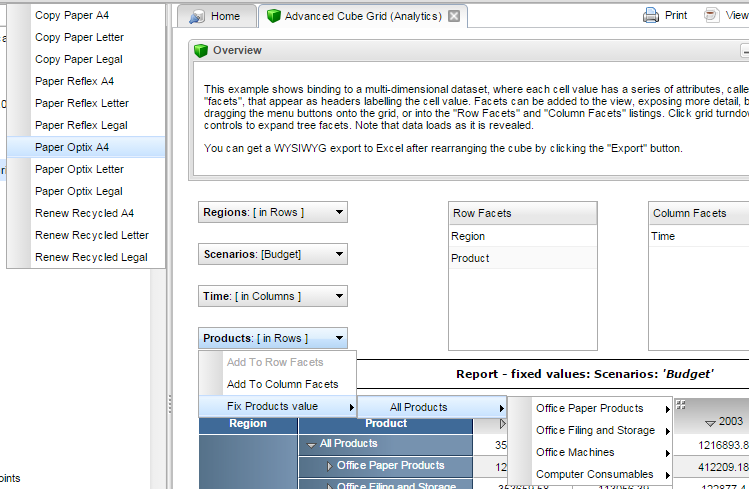Collapse the All Products tree row
The height and width of the screenshot is (489, 749).
point(311,444)
